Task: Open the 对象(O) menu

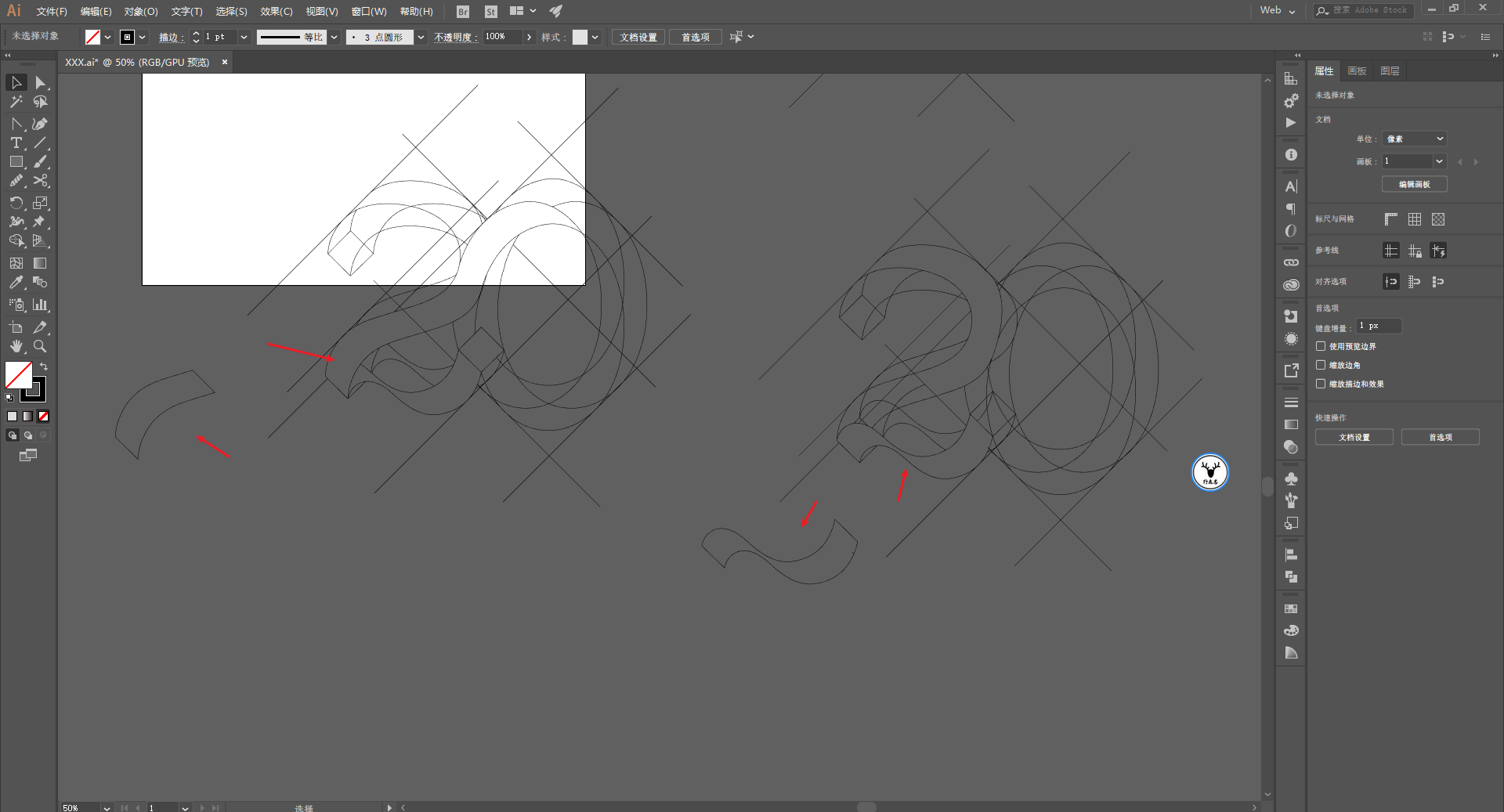Action: pyautogui.click(x=141, y=11)
